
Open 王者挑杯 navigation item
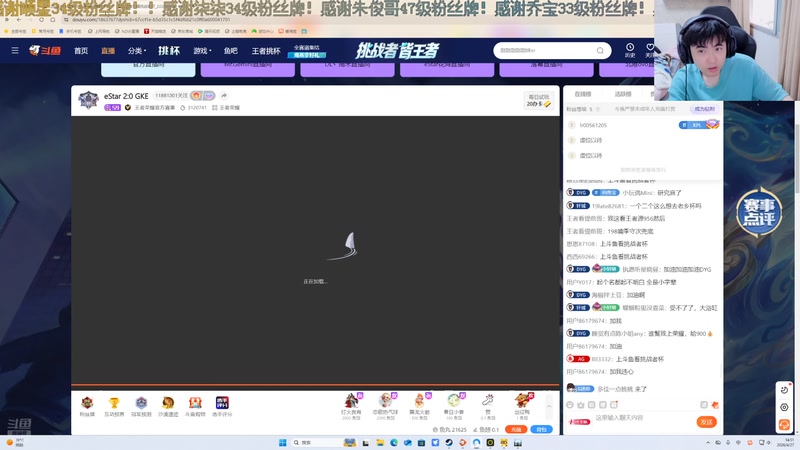point(266,51)
